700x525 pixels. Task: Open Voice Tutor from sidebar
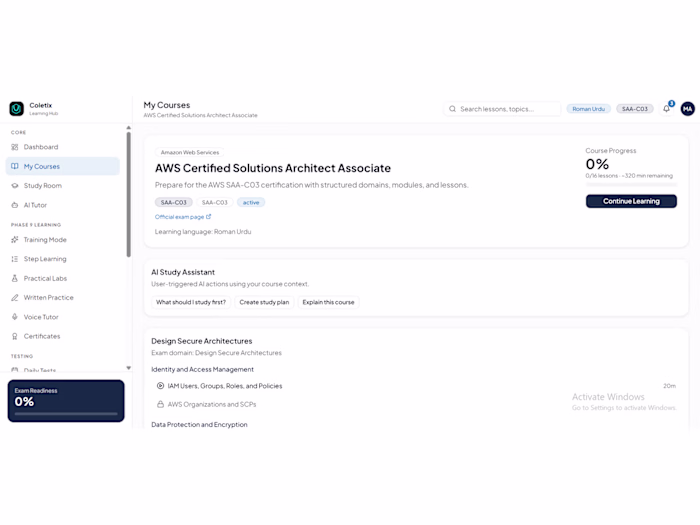(62, 317)
